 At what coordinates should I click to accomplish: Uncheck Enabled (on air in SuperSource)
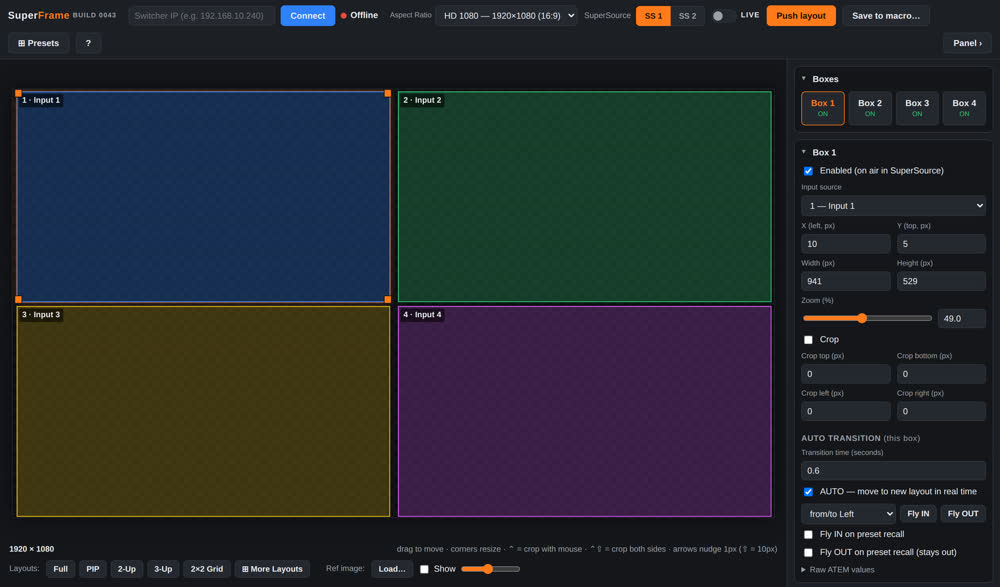(x=808, y=171)
